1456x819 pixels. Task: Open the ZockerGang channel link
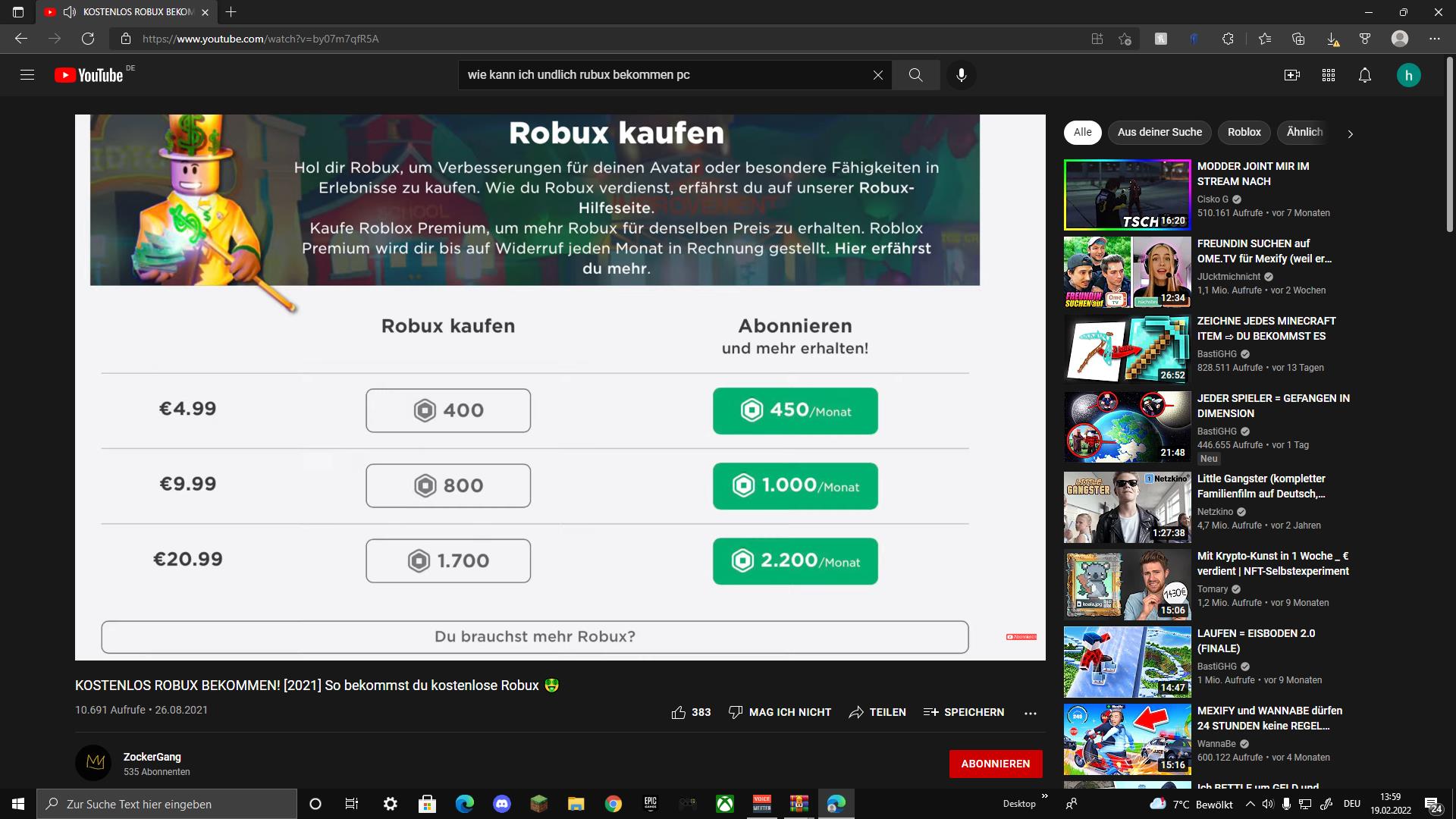tap(152, 757)
